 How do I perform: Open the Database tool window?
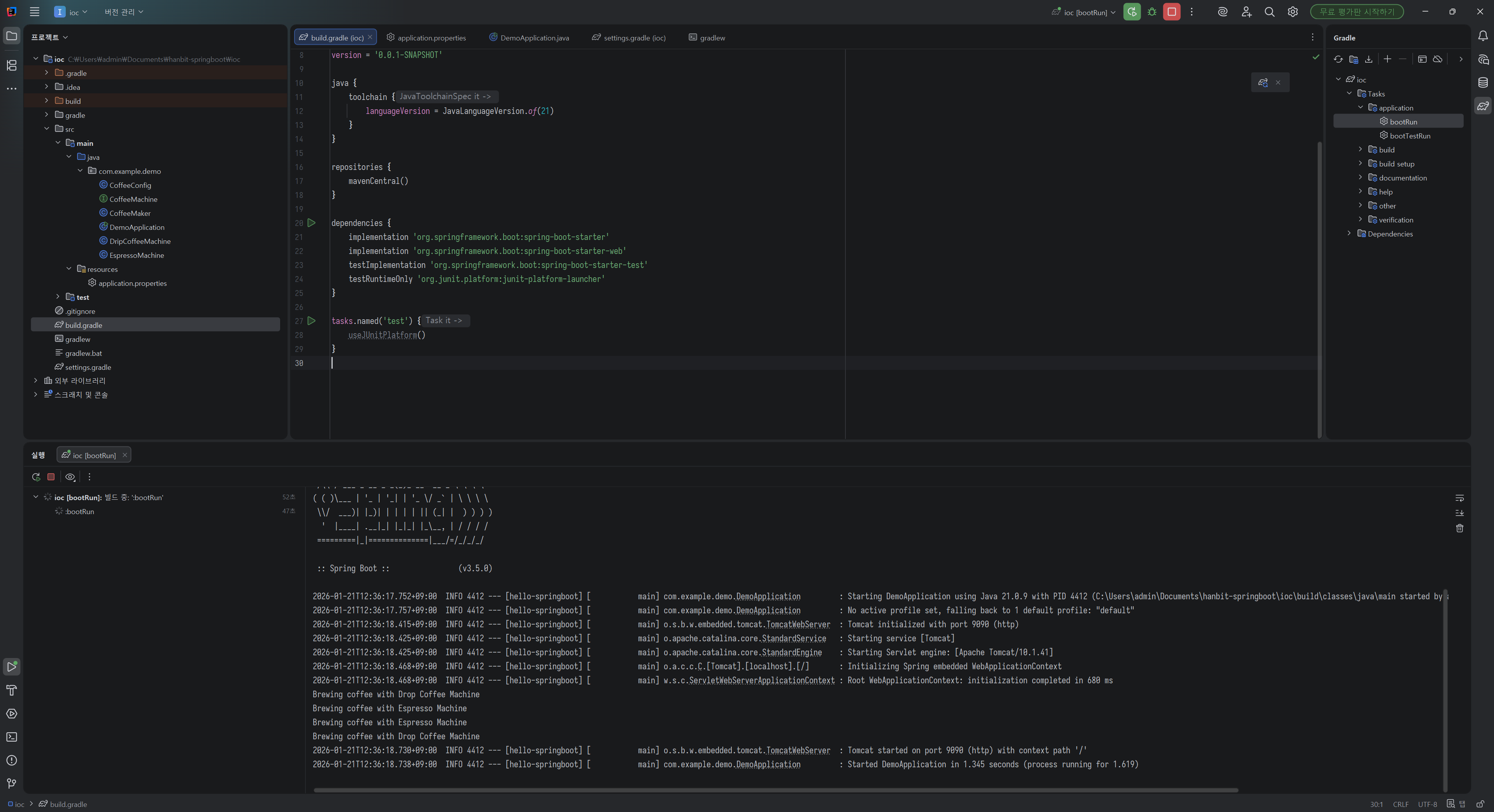click(1482, 82)
